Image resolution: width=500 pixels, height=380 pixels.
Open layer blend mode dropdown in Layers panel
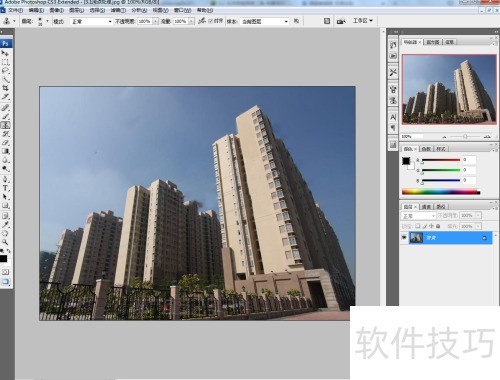click(x=418, y=216)
